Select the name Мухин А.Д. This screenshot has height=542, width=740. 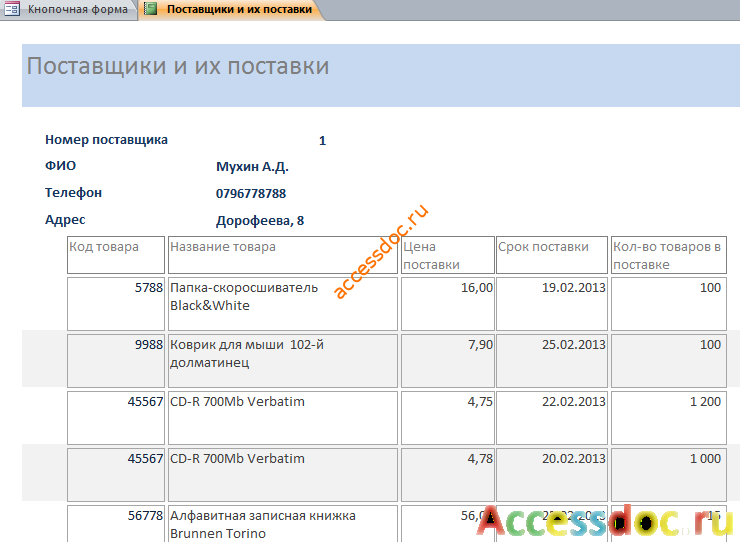[x=252, y=167]
